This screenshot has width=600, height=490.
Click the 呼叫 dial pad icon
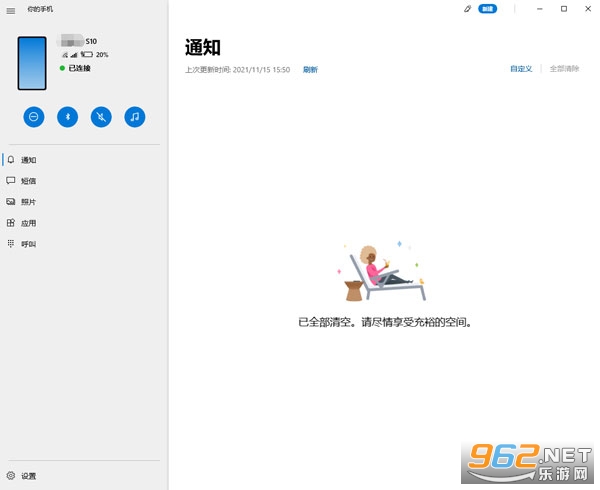tap(11, 244)
